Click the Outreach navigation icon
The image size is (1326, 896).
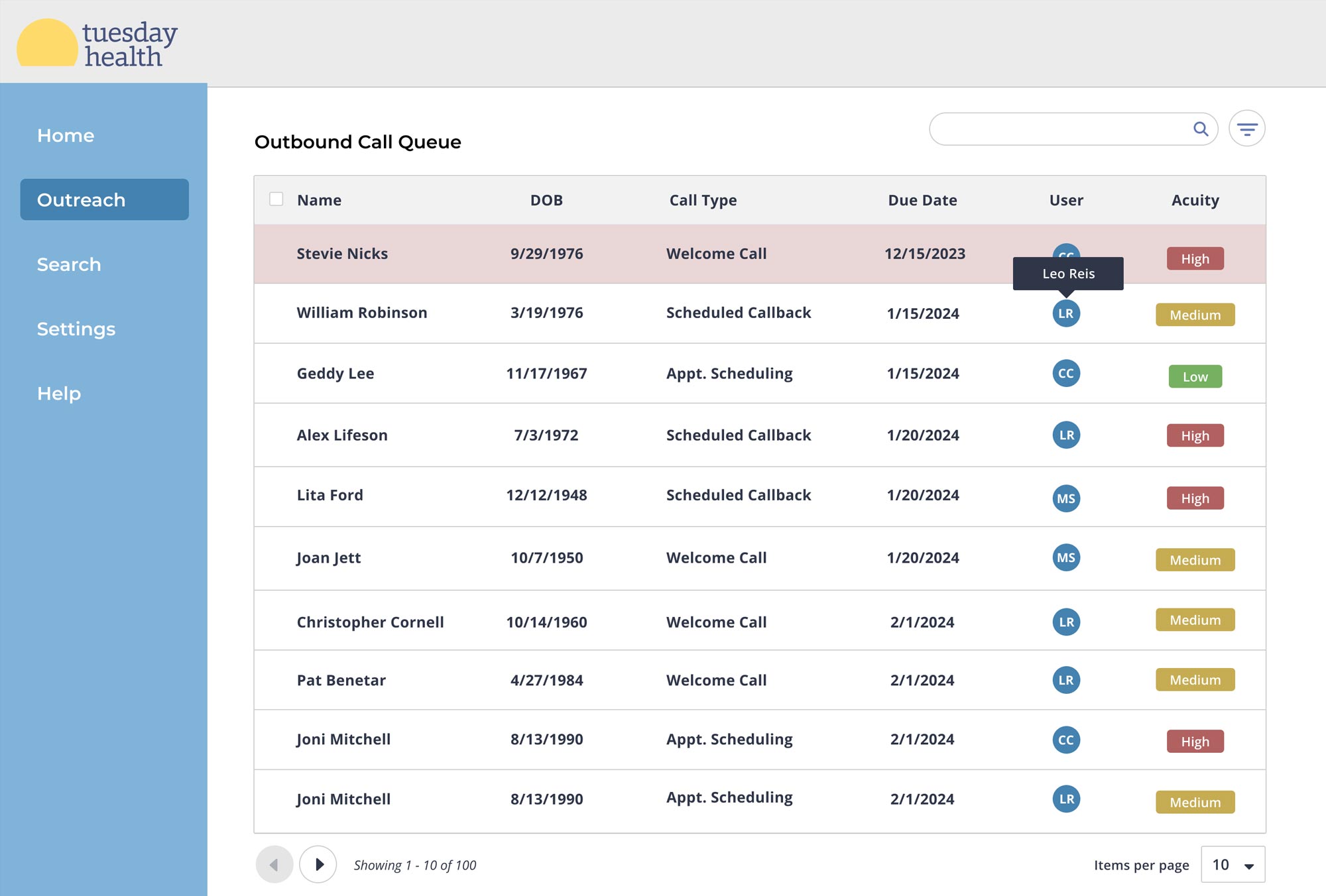(104, 200)
